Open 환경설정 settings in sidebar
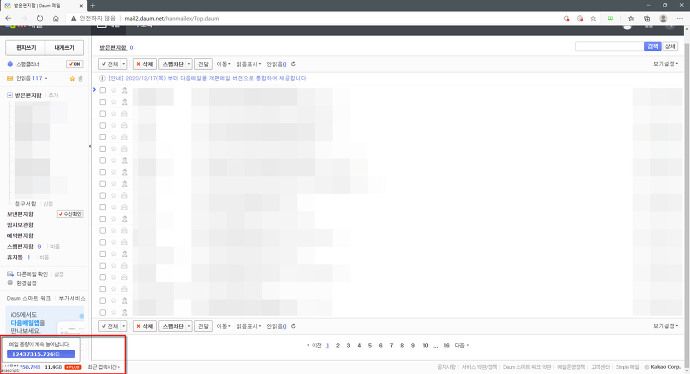This screenshot has width=690, height=374. (26, 283)
